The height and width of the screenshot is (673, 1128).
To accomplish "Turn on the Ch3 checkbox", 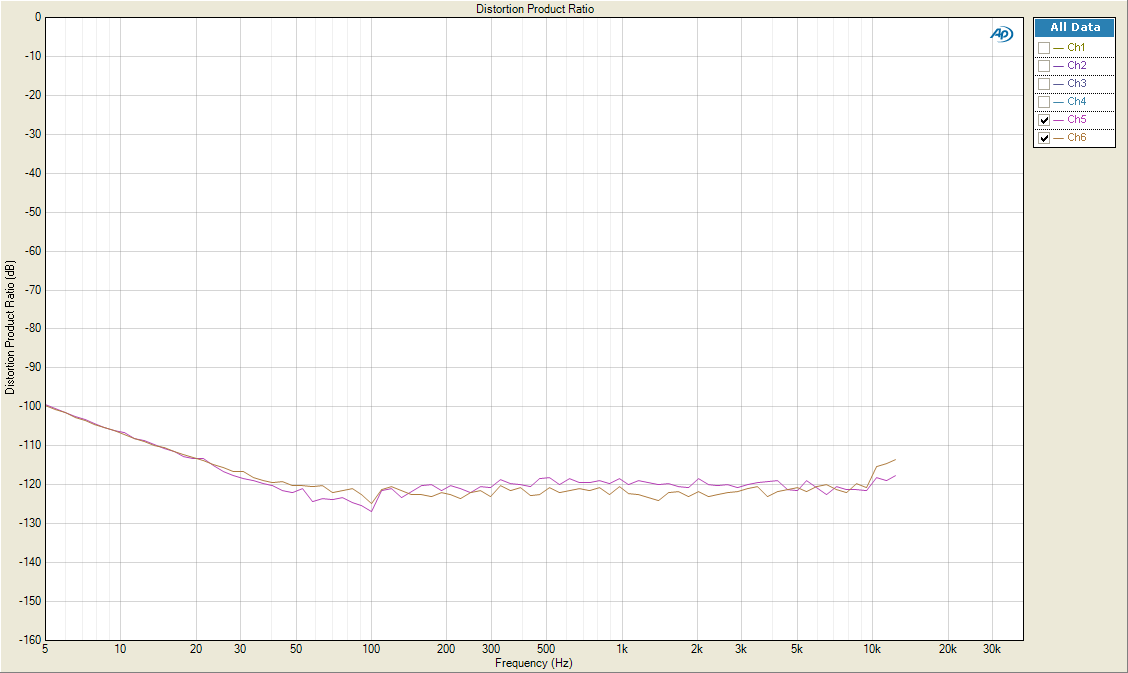I will point(1044,84).
